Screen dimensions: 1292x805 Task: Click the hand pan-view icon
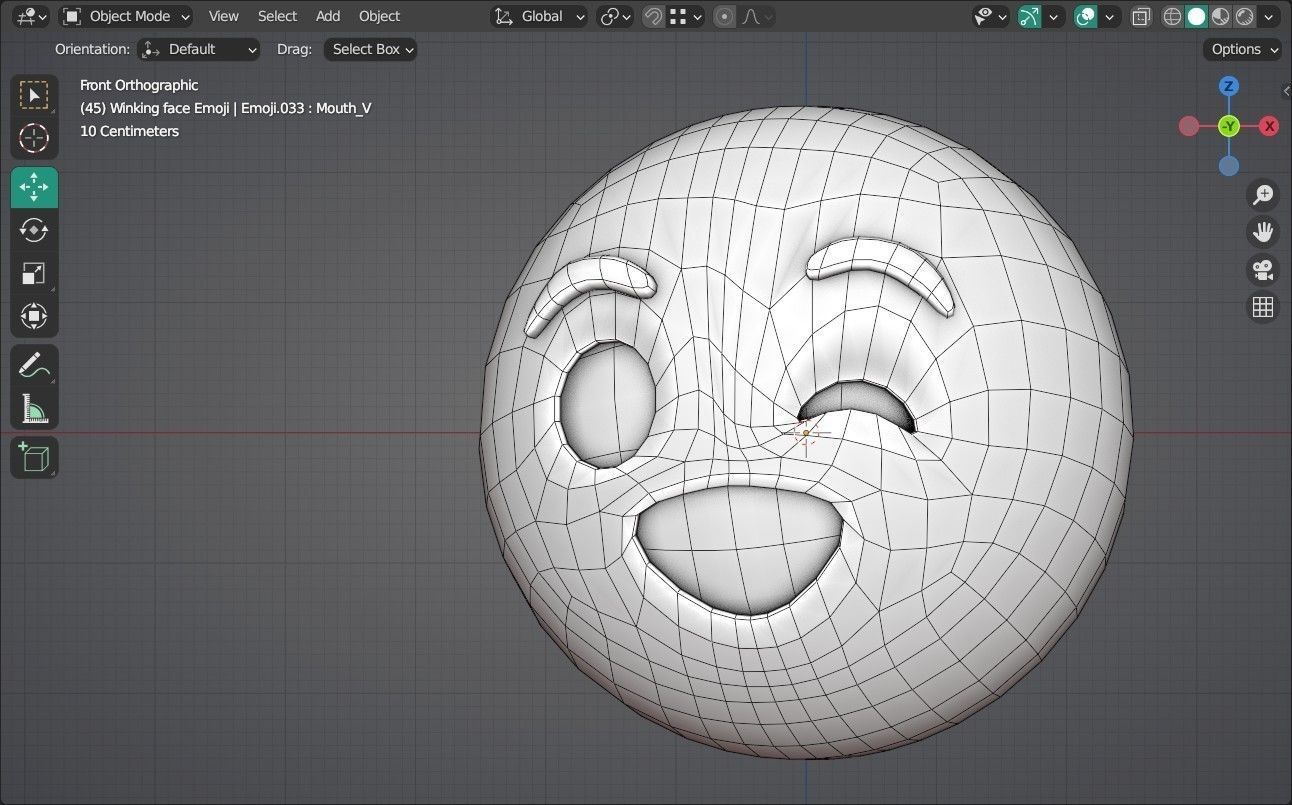pos(1263,232)
